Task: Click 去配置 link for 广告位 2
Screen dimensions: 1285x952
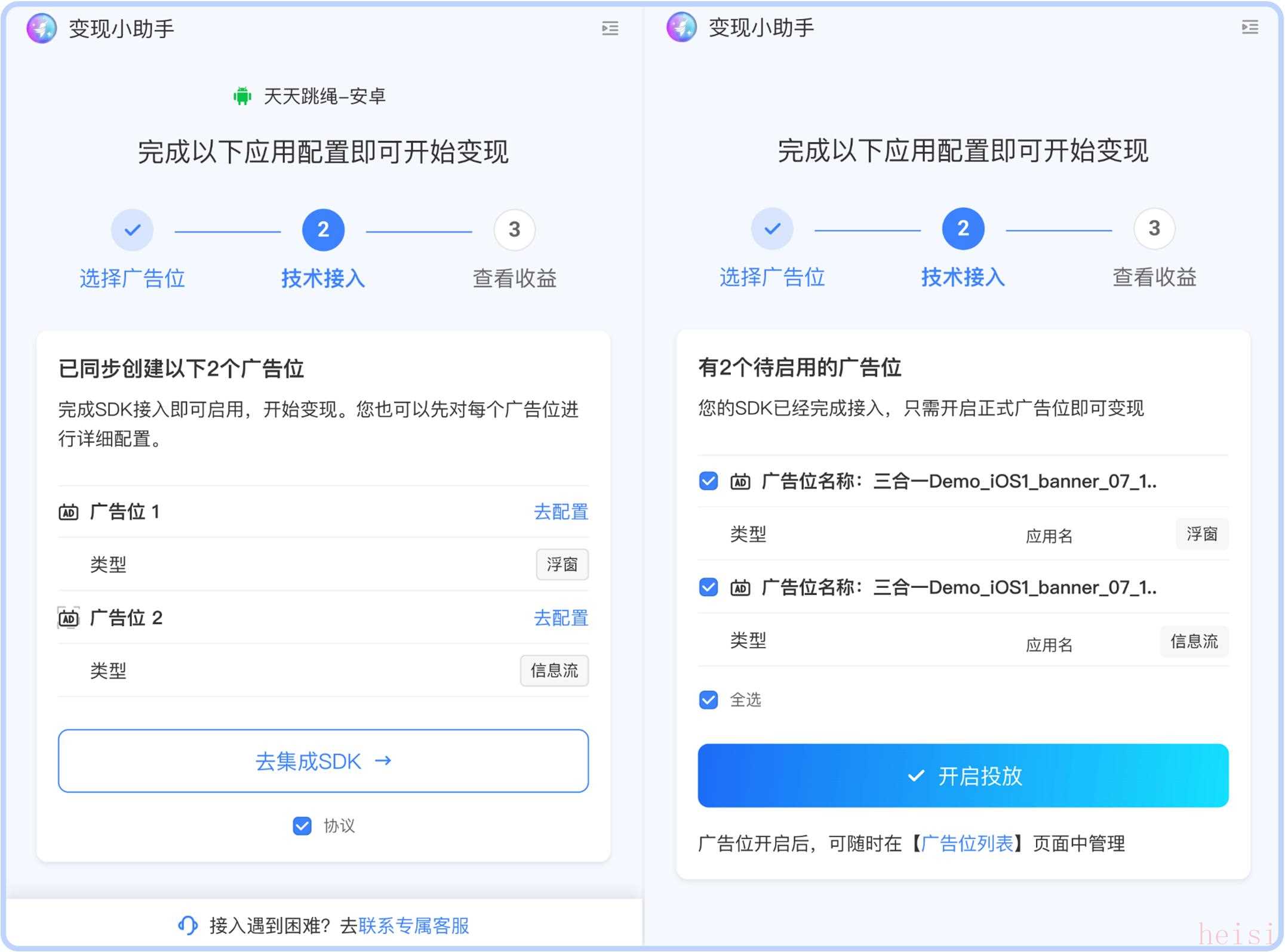Action: coord(561,618)
